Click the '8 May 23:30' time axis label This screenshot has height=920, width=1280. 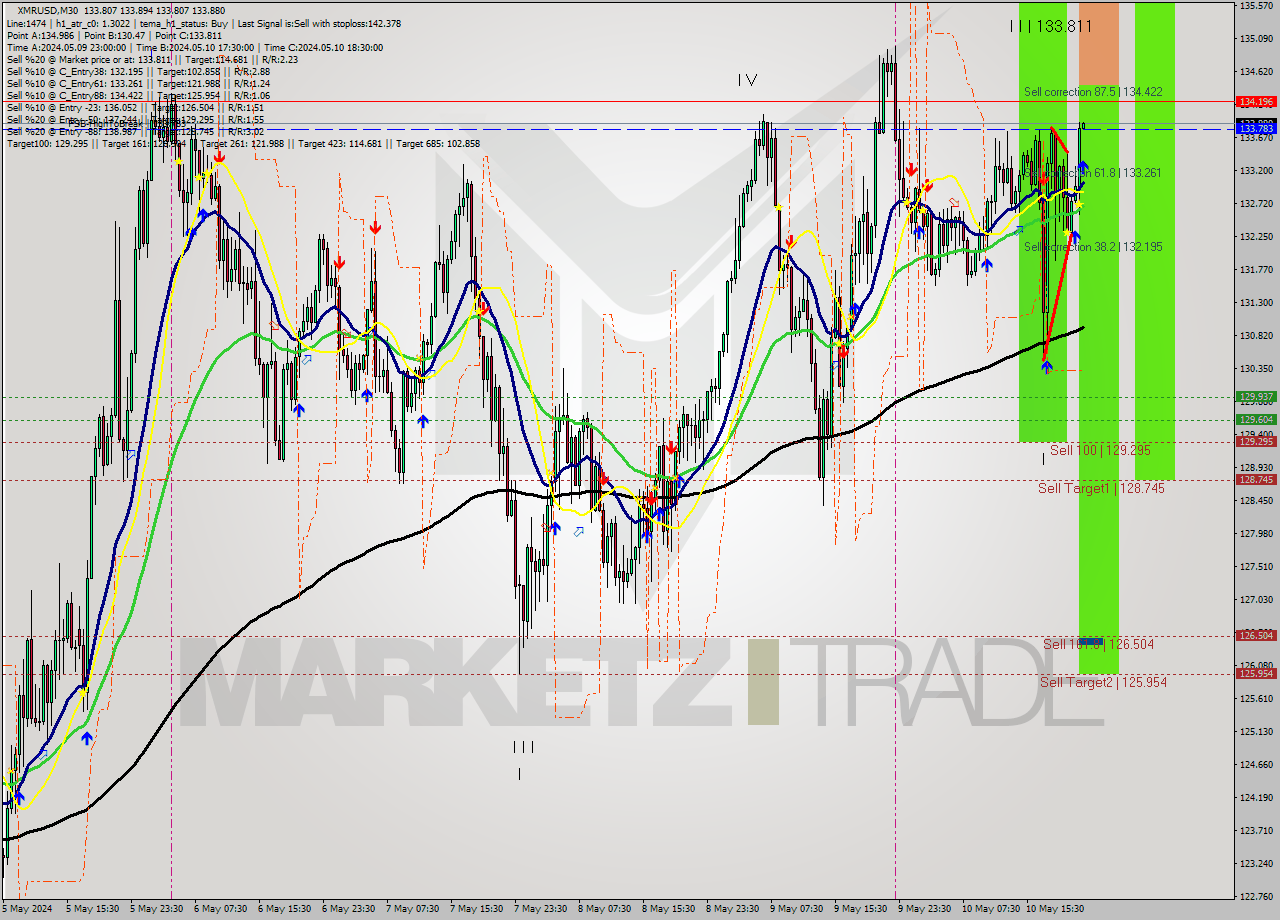732,909
